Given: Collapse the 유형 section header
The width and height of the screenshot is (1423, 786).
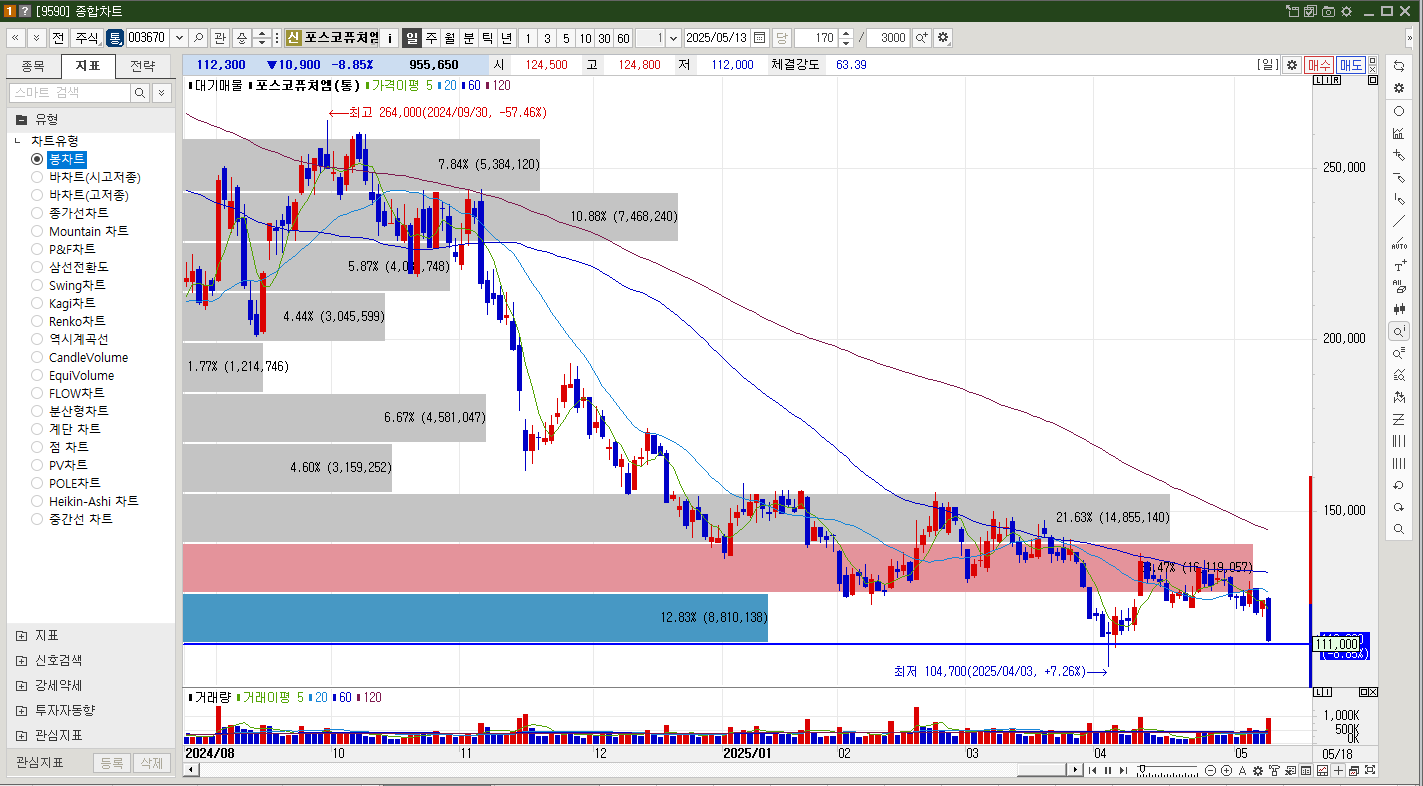Looking at the screenshot, I should coord(91,118).
